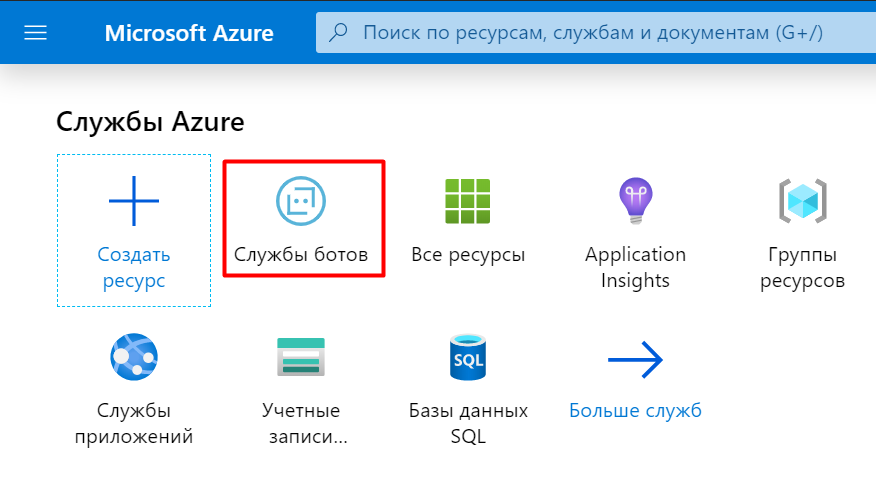876x495 pixels.
Task: Focus the resources search field
Action: [x=596, y=33]
